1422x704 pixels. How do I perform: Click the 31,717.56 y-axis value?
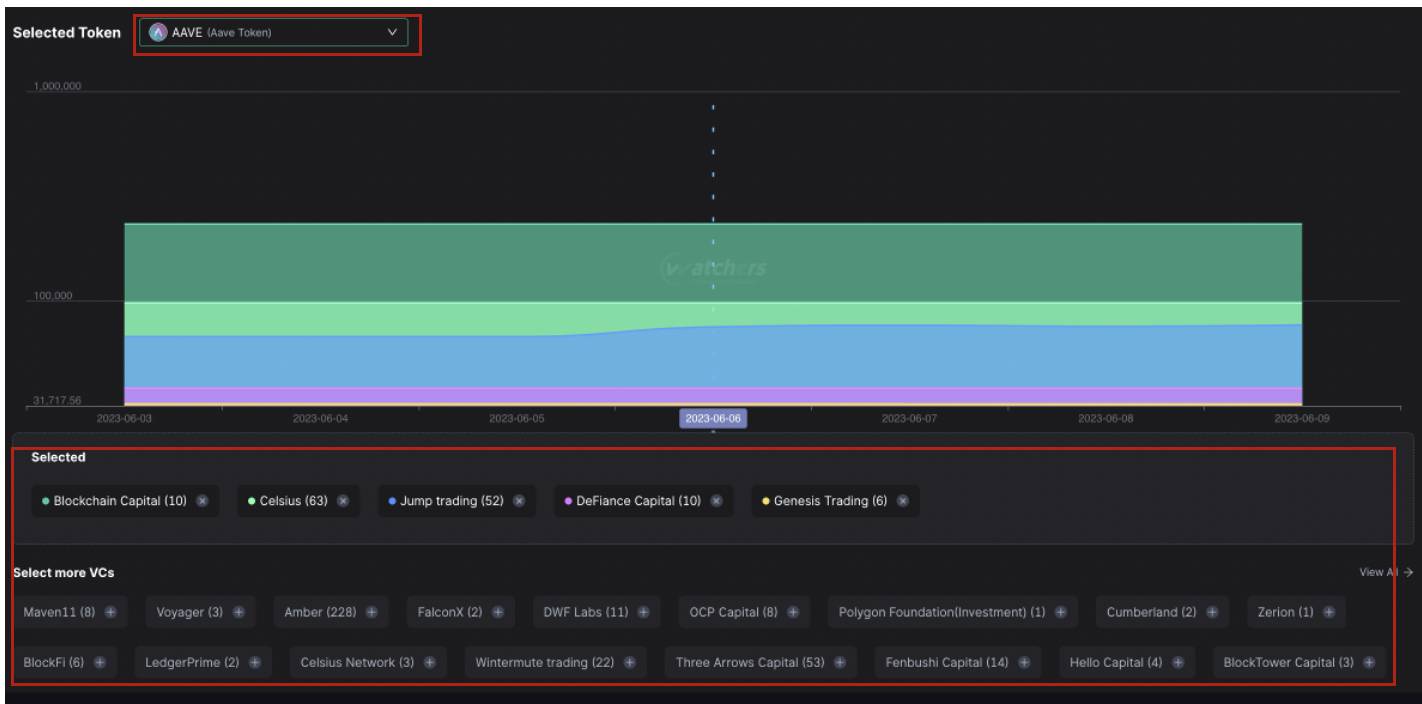[x=60, y=400]
